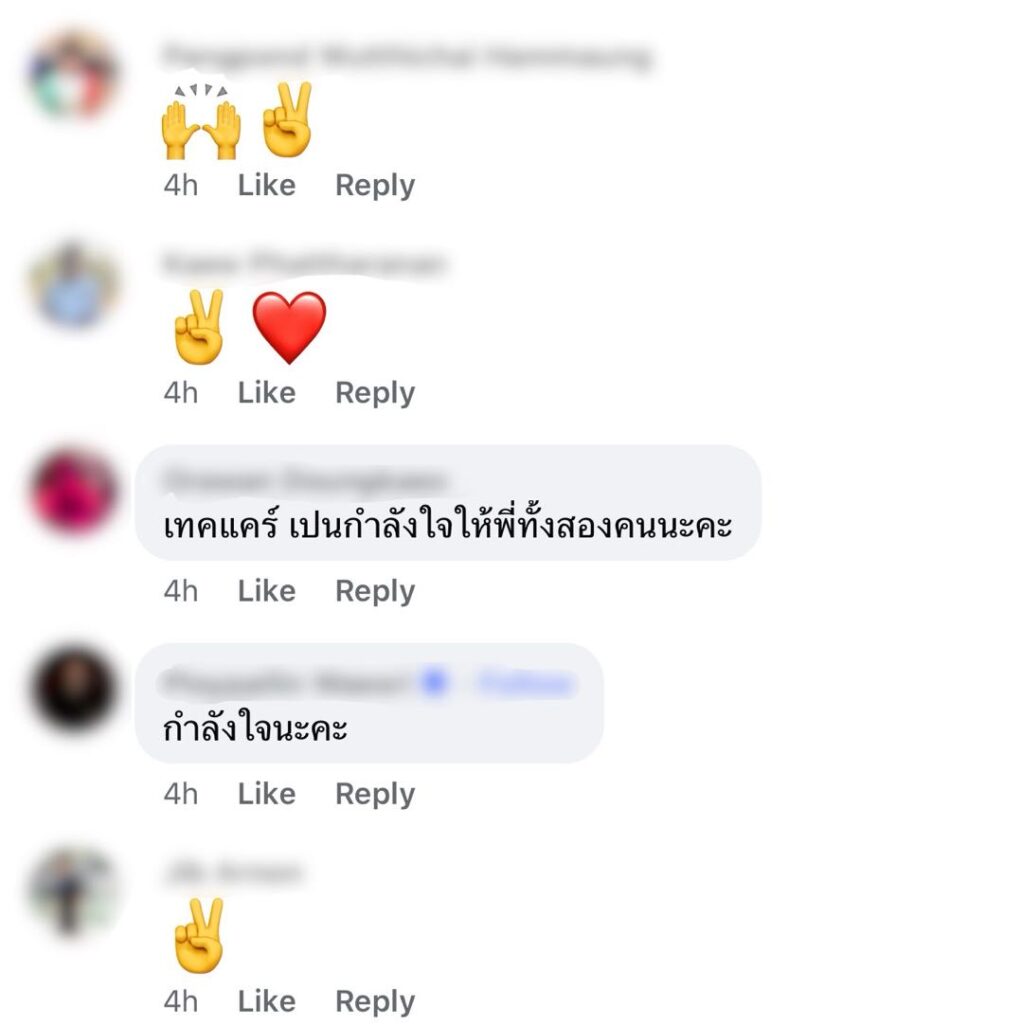Viewport: 1022px width, 1024px height.
Task: Reply to the comment starting with เทคแคร์
Action: tap(375, 592)
